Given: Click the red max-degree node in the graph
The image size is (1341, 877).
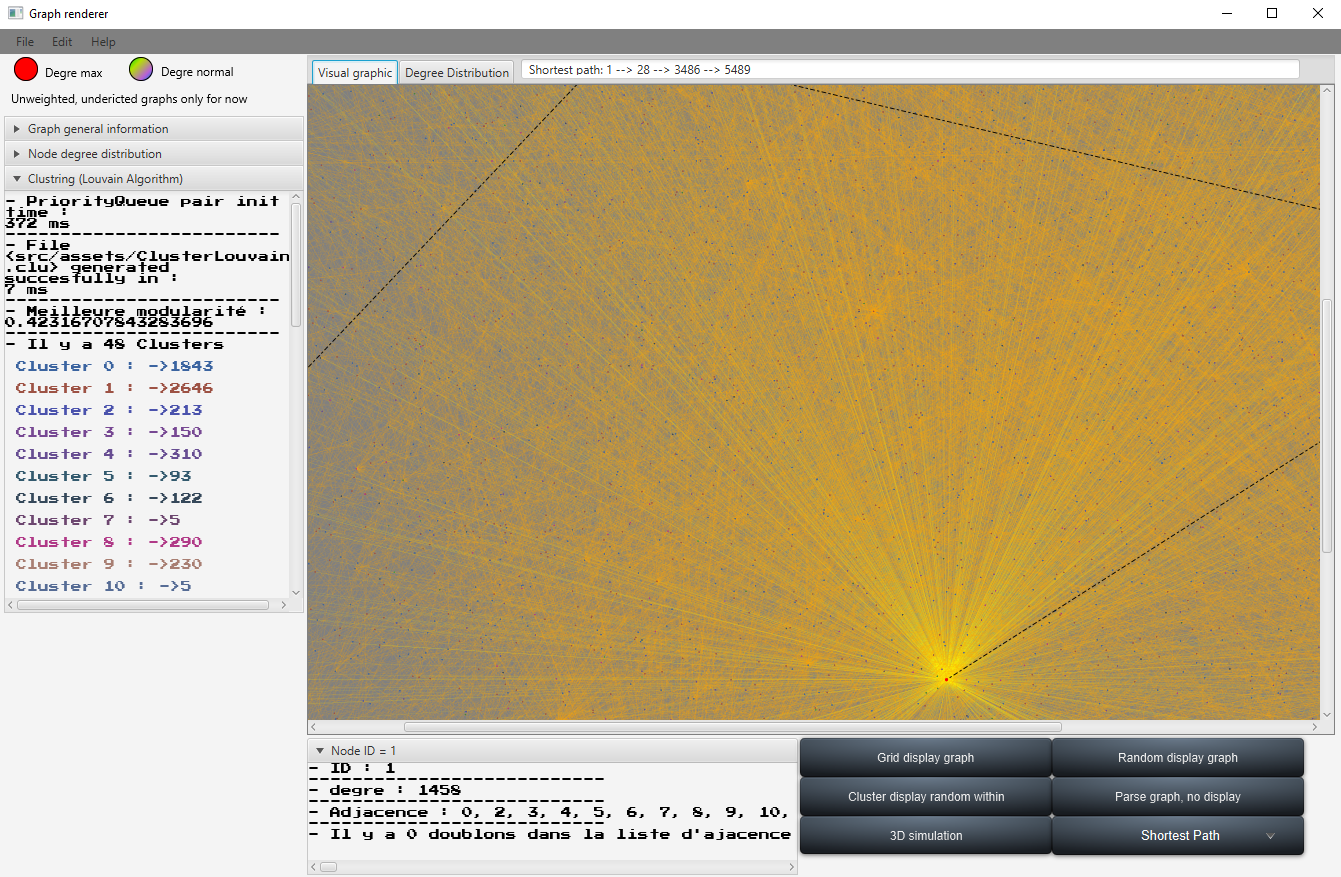Looking at the screenshot, I should pyautogui.click(x=946, y=679).
